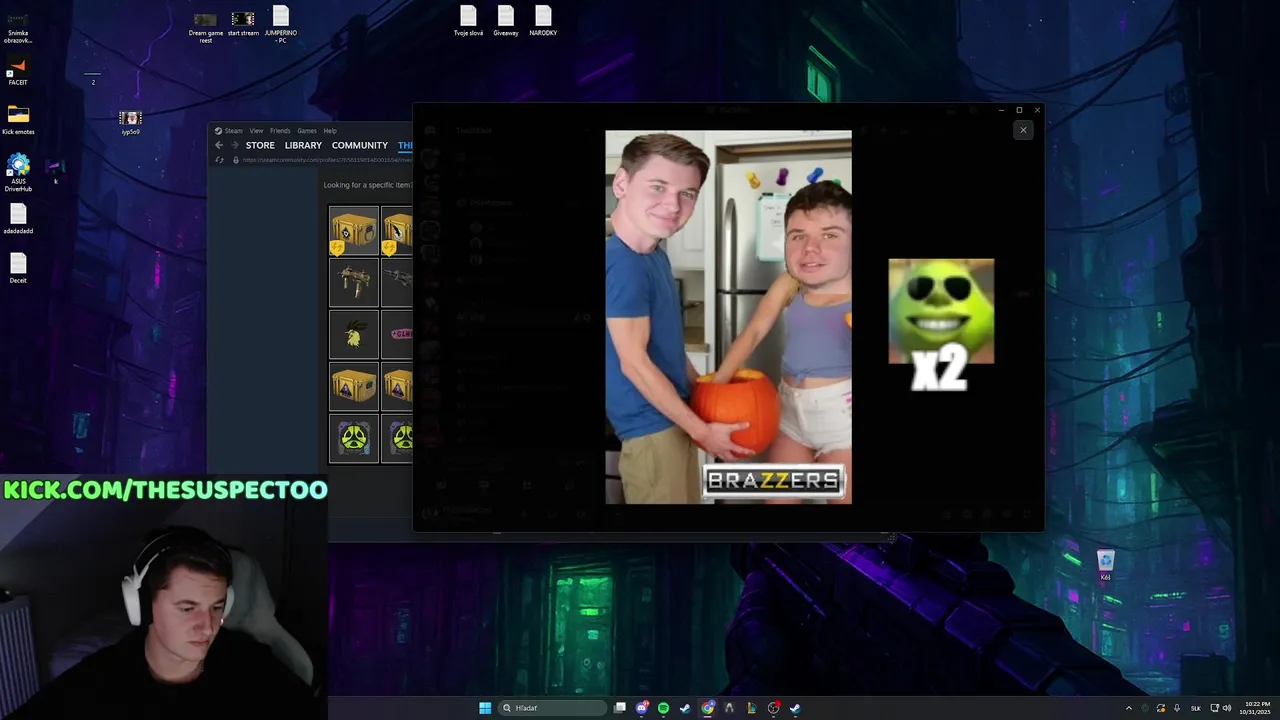1280x720 pixels.
Task: Select the Giveaway desktop file
Action: click(x=506, y=21)
